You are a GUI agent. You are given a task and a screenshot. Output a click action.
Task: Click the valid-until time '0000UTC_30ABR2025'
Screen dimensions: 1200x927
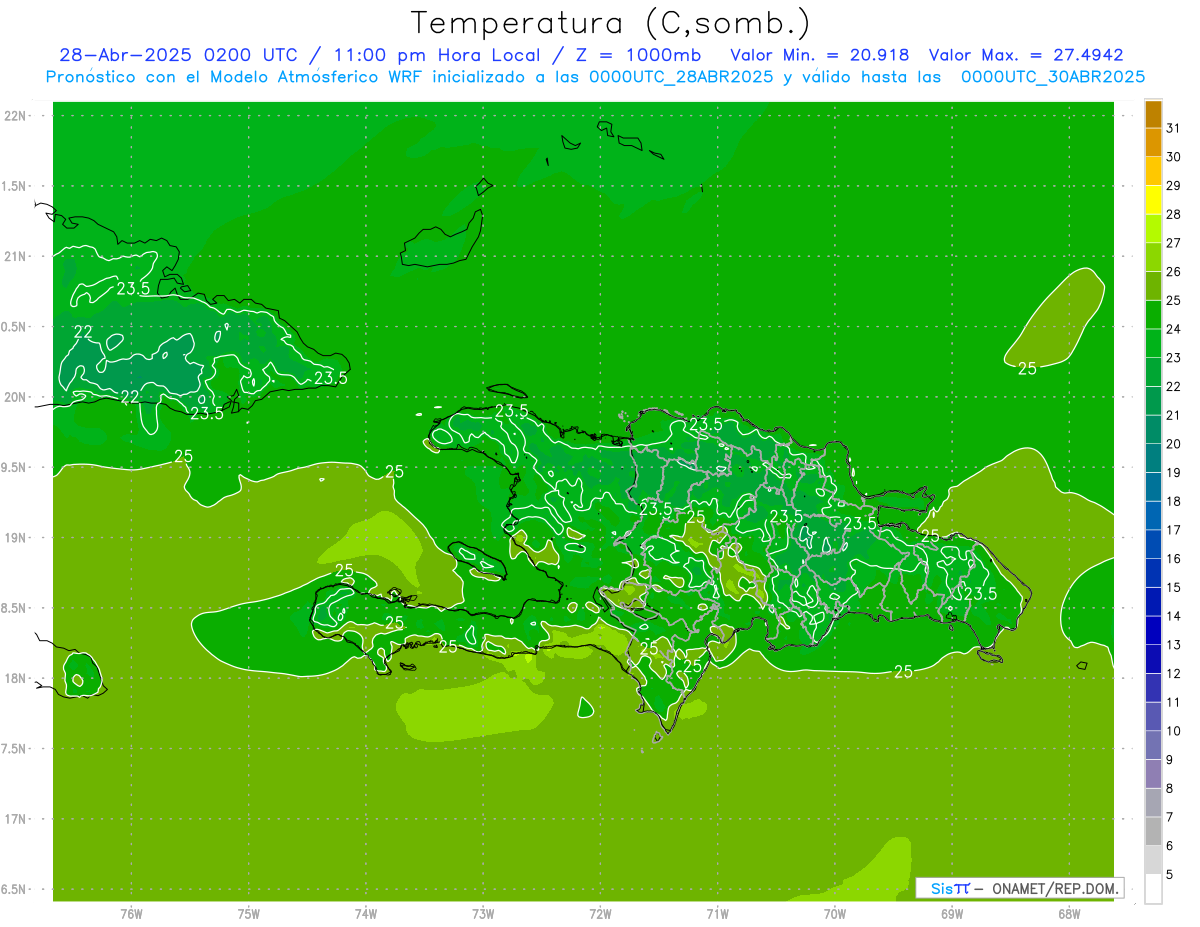tap(1052, 77)
